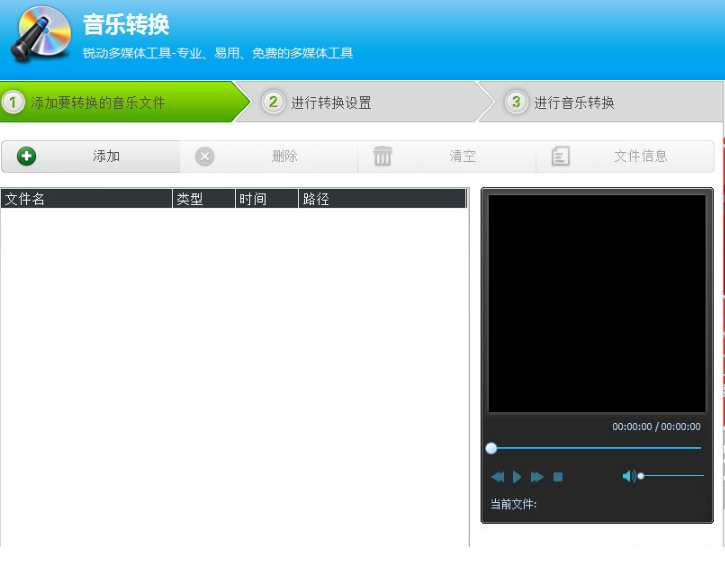Switch to step 2 进行转换设置

point(363,102)
